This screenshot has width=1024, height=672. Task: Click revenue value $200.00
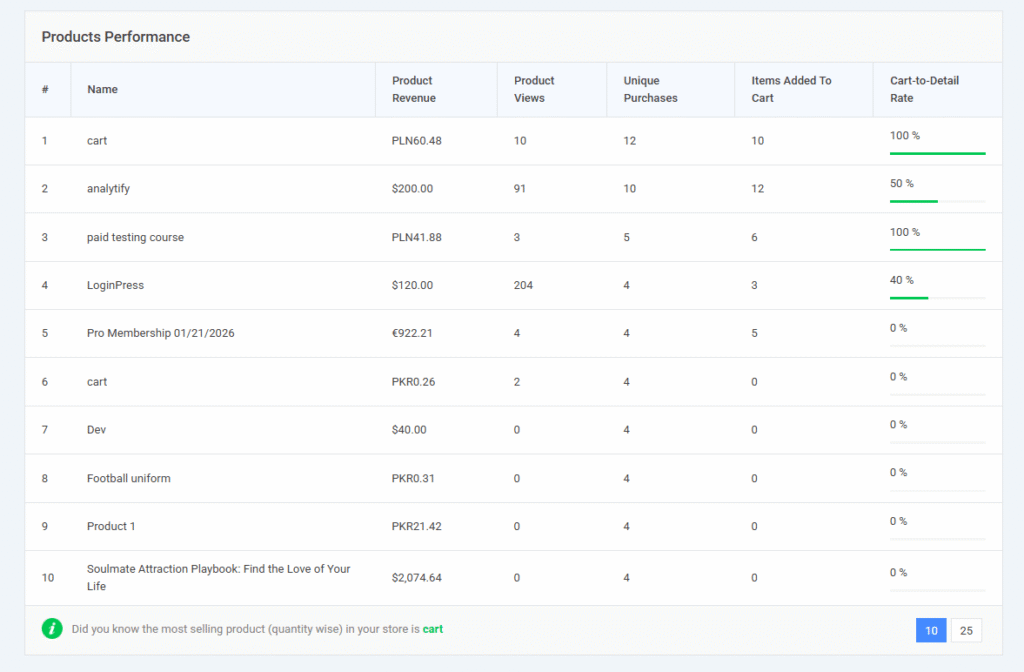[x=412, y=189]
